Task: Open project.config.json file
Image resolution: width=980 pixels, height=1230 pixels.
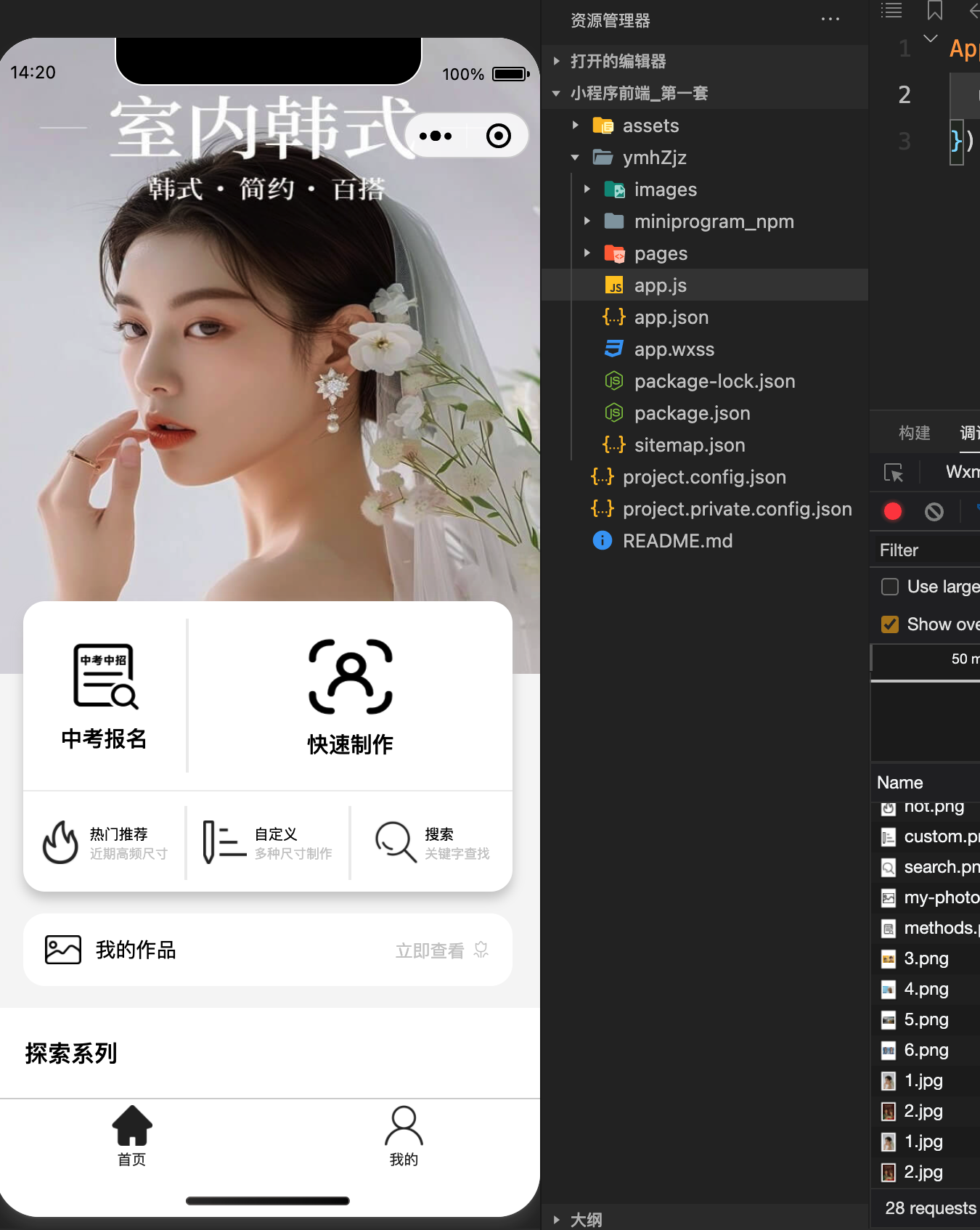Action: click(705, 477)
